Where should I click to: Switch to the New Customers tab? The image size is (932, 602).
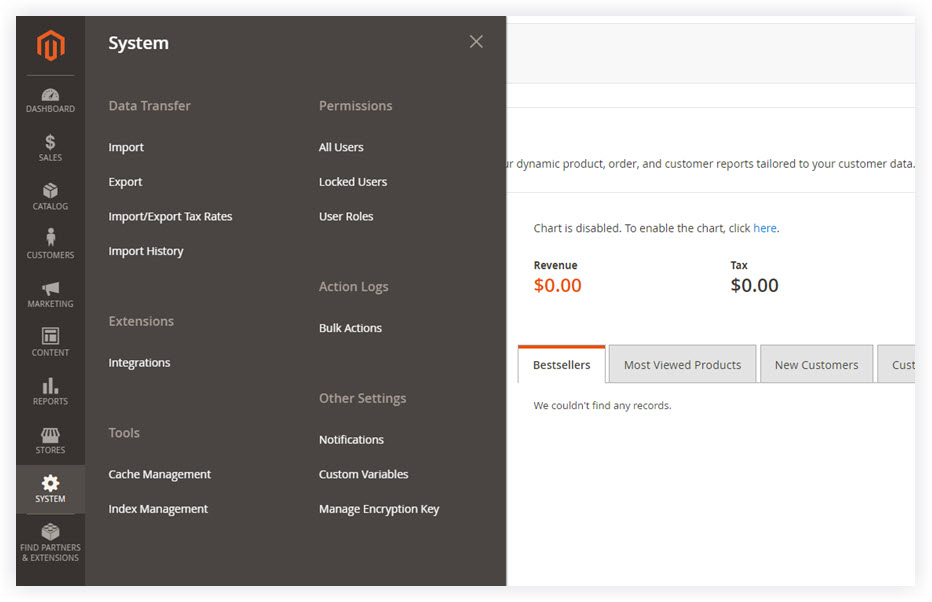(x=817, y=364)
